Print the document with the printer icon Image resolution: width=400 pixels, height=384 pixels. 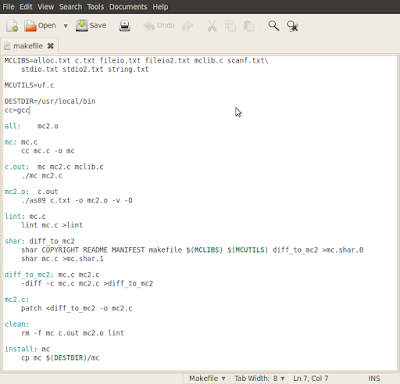coord(125,26)
